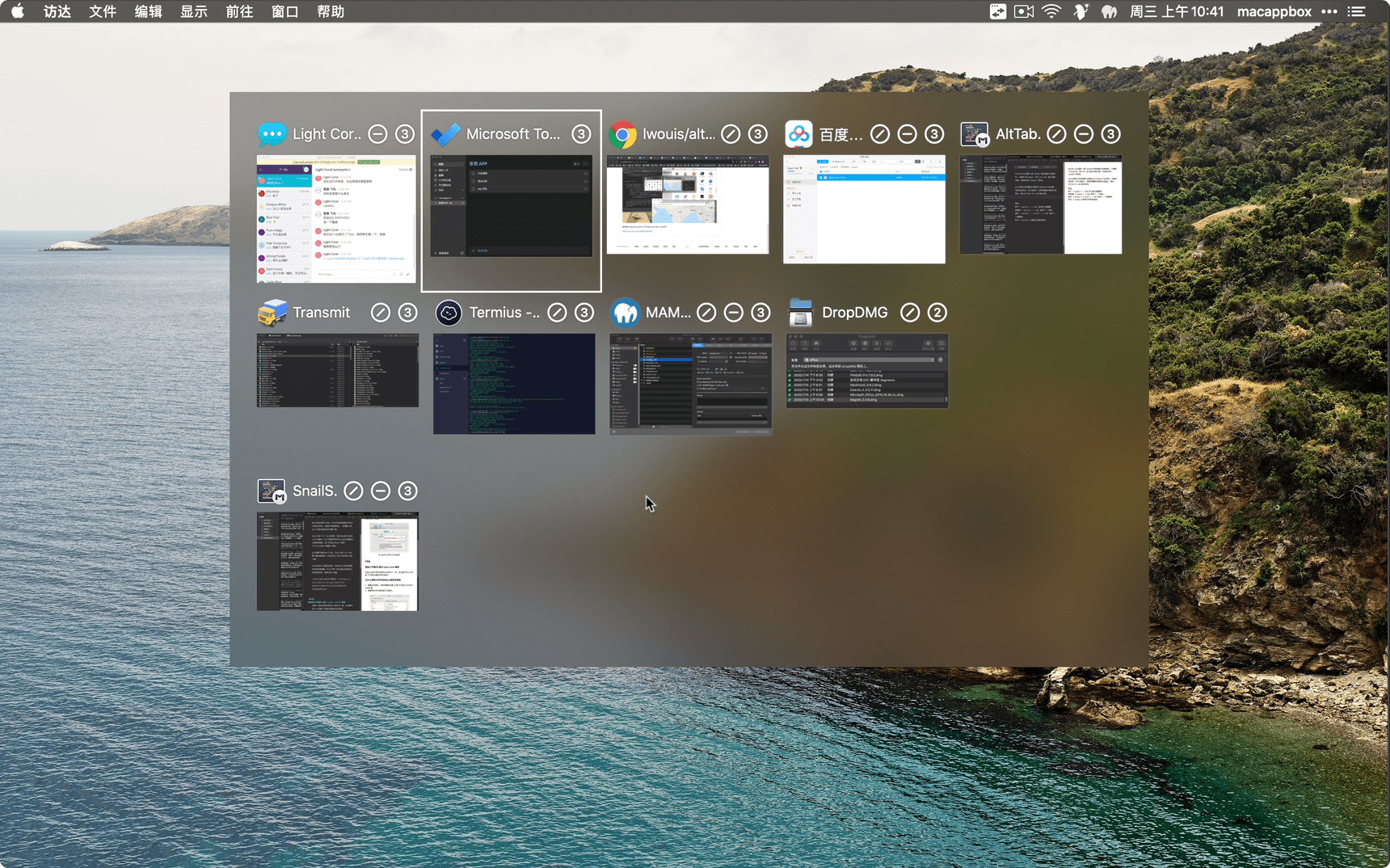
Task: Select the MAM... window thumbnail
Action: pyautogui.click(x=691, y=384)
